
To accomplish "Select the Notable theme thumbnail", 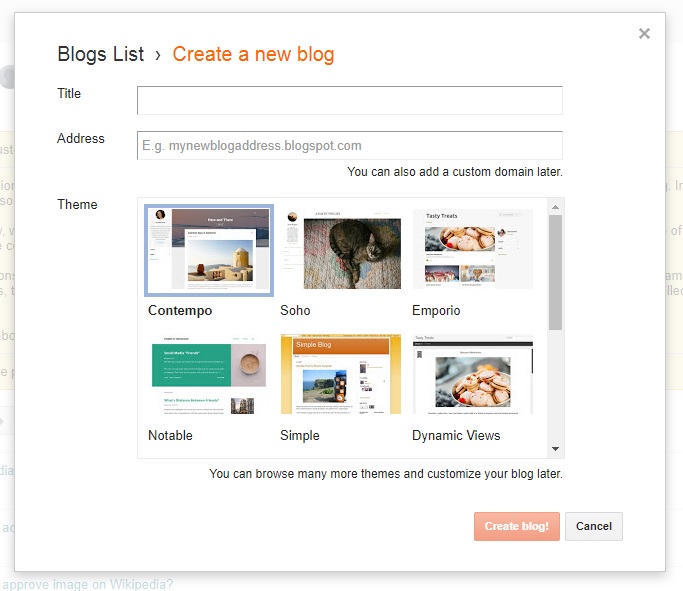I will [x=209, y=374].
